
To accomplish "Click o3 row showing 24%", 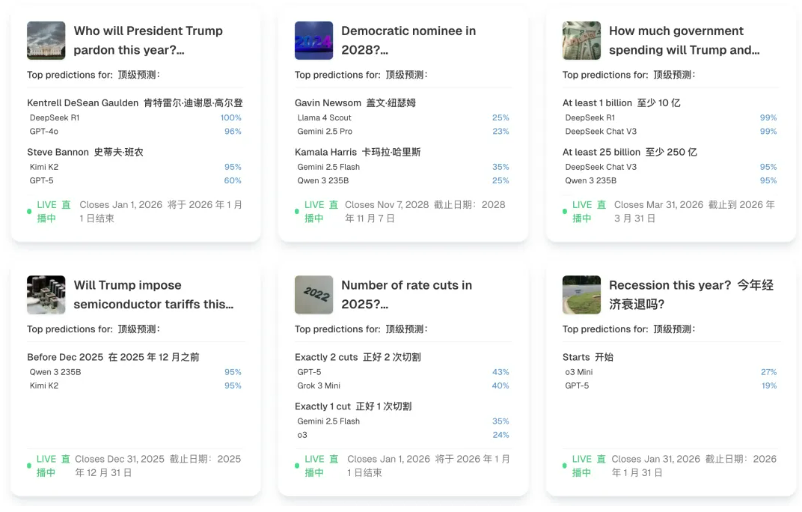I will 403,435.
